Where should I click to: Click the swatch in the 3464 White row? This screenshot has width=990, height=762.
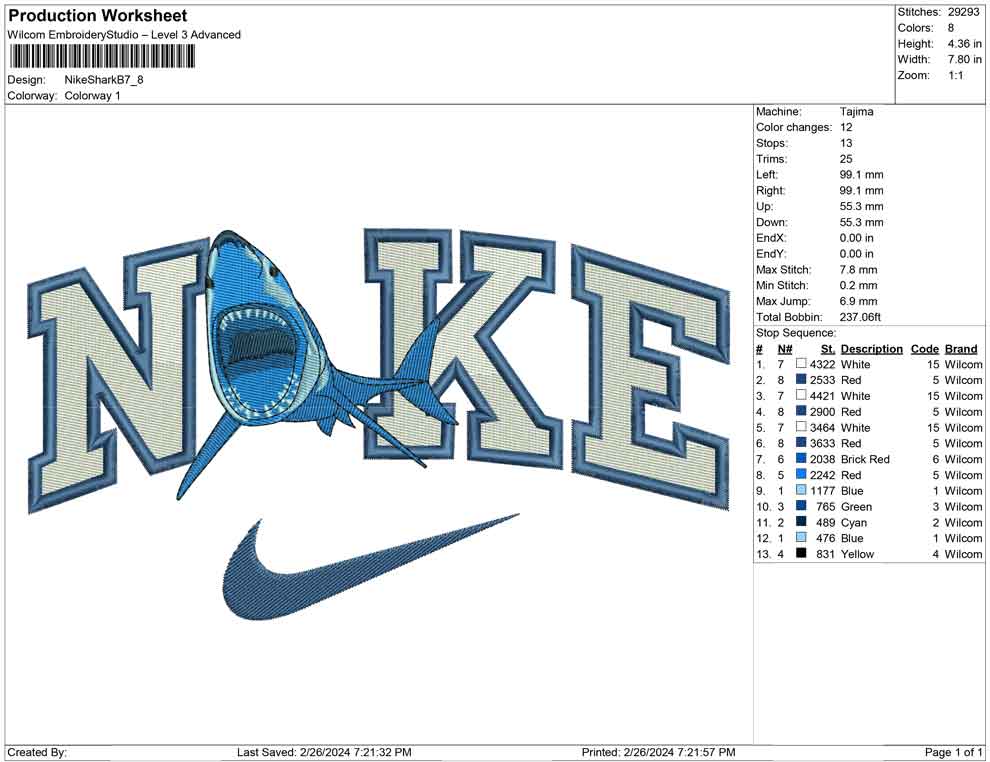801,427
